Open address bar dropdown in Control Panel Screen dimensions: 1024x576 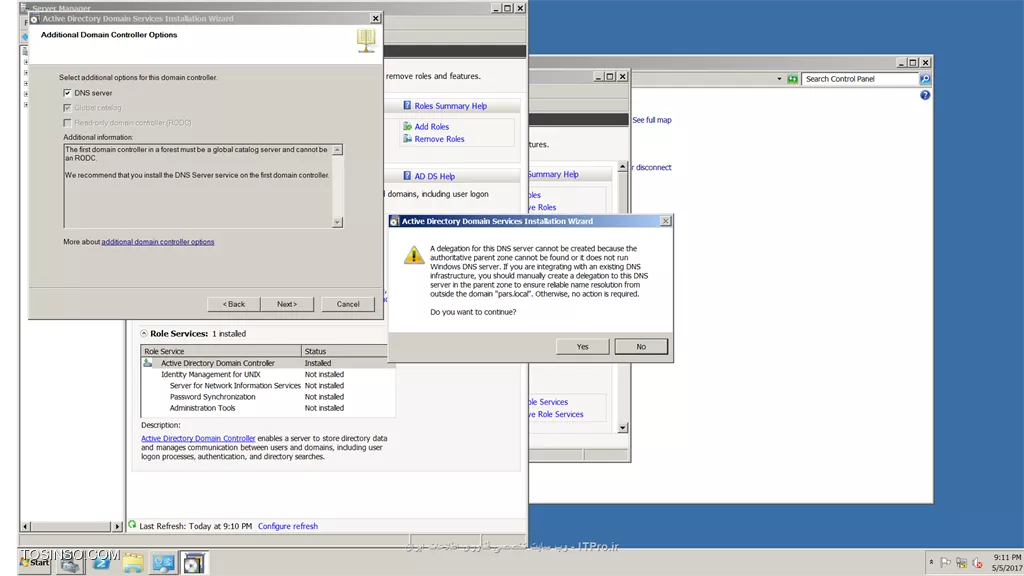[779, 79]
